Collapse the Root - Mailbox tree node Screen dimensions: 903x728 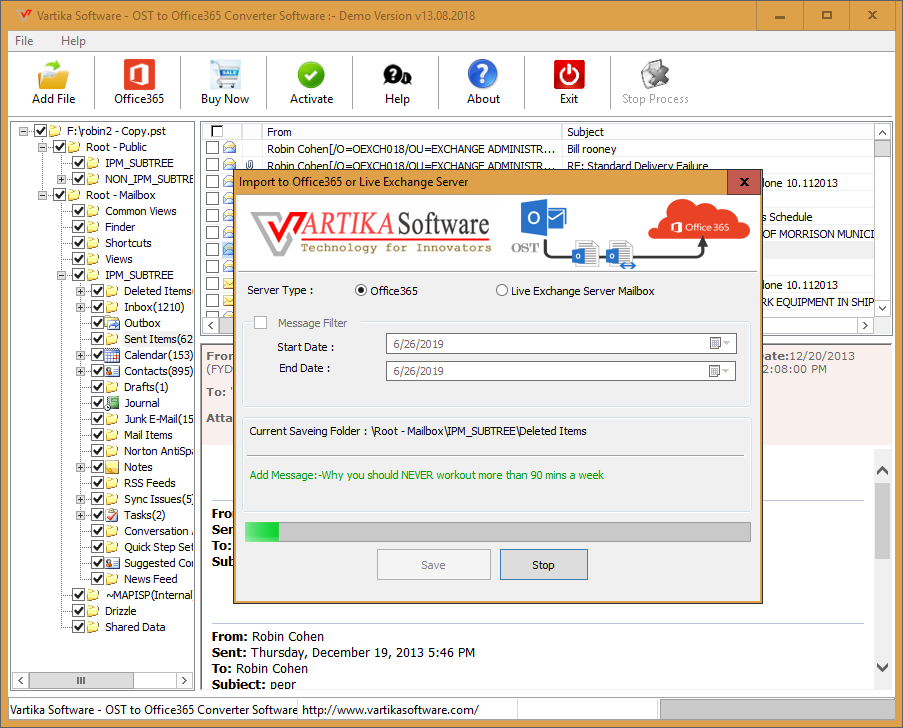[42, 195]
